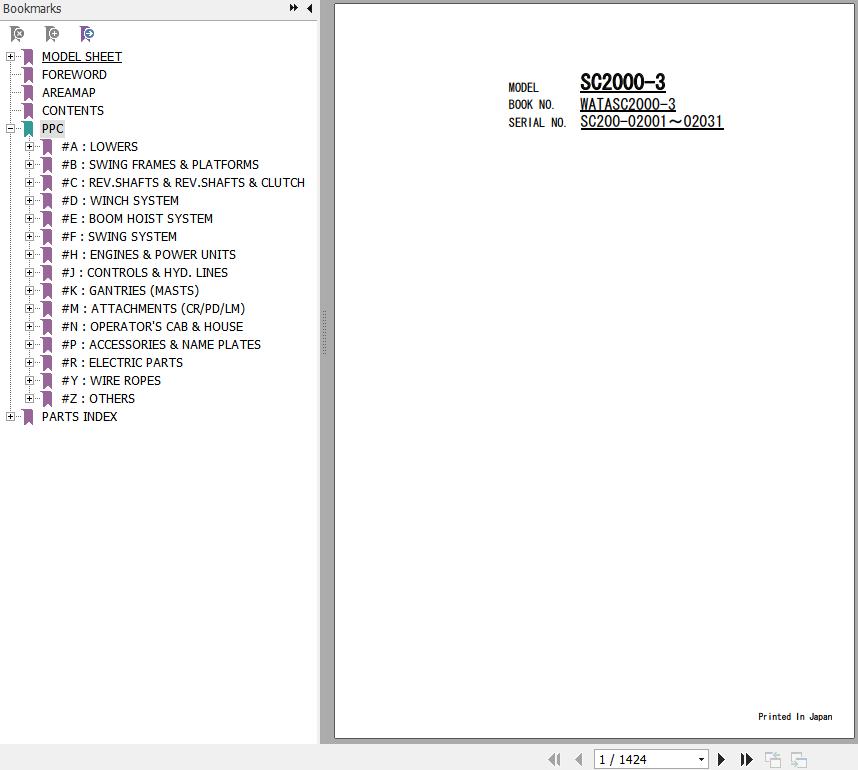858x770 pixels.
Task: Expand #R : ELECTRIC PARTS node
Action: tap(30, 362)
